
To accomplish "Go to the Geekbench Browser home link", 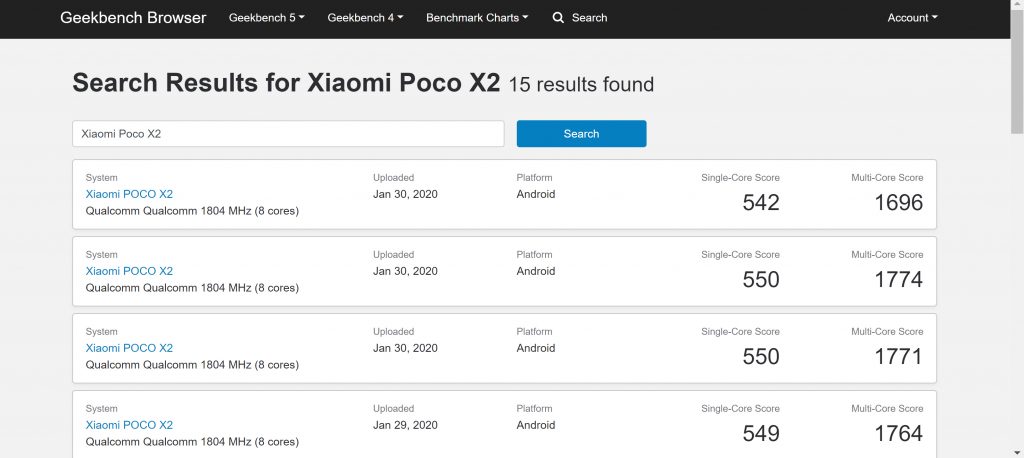I will point(133,18).
